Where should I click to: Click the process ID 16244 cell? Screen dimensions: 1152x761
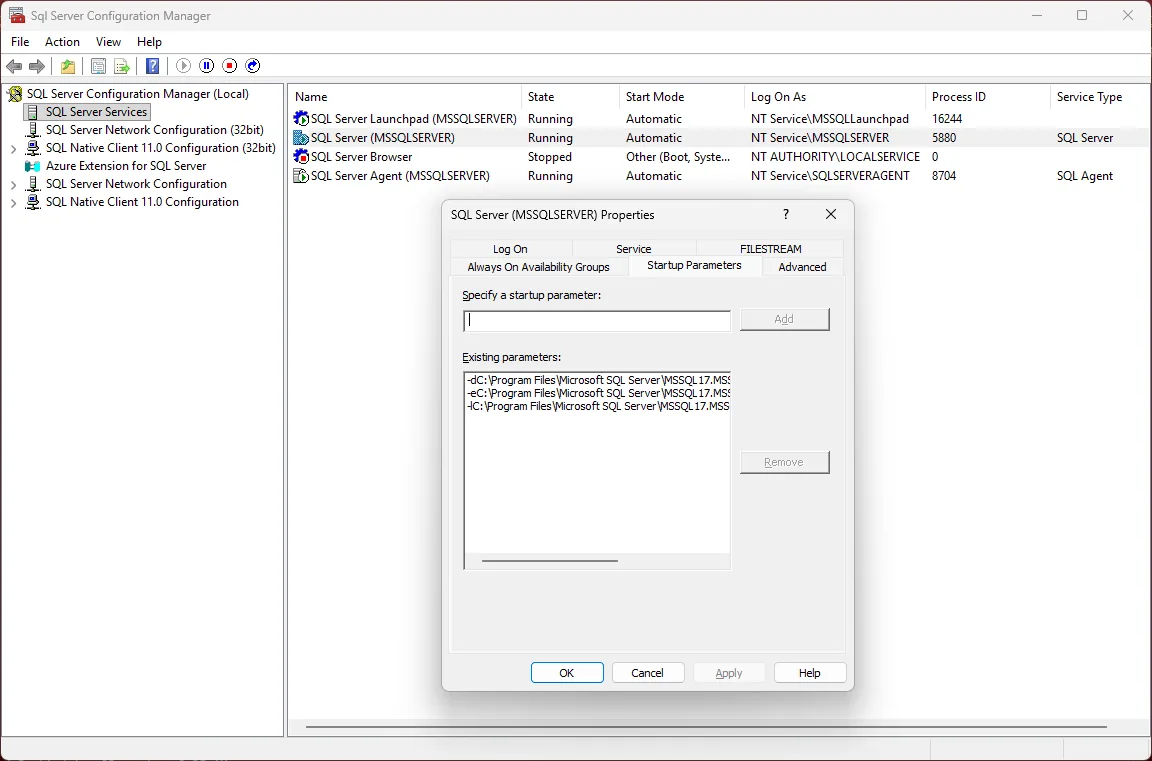pyautogui.click(x=947, y=118)
